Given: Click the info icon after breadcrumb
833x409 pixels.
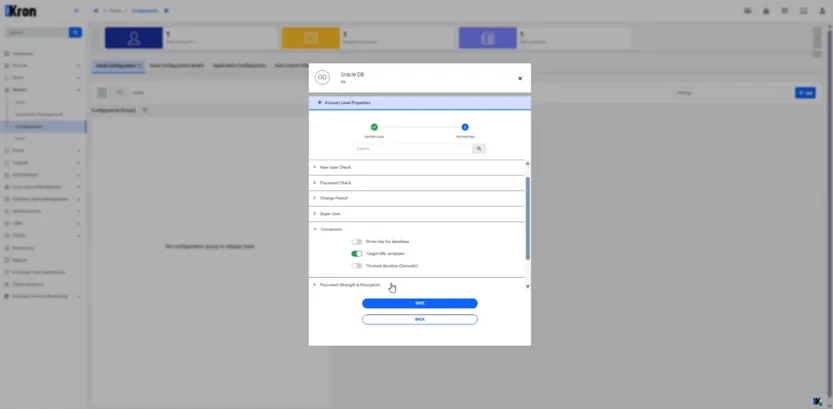Looking at the screenshot, I should (x=166, y=11).
